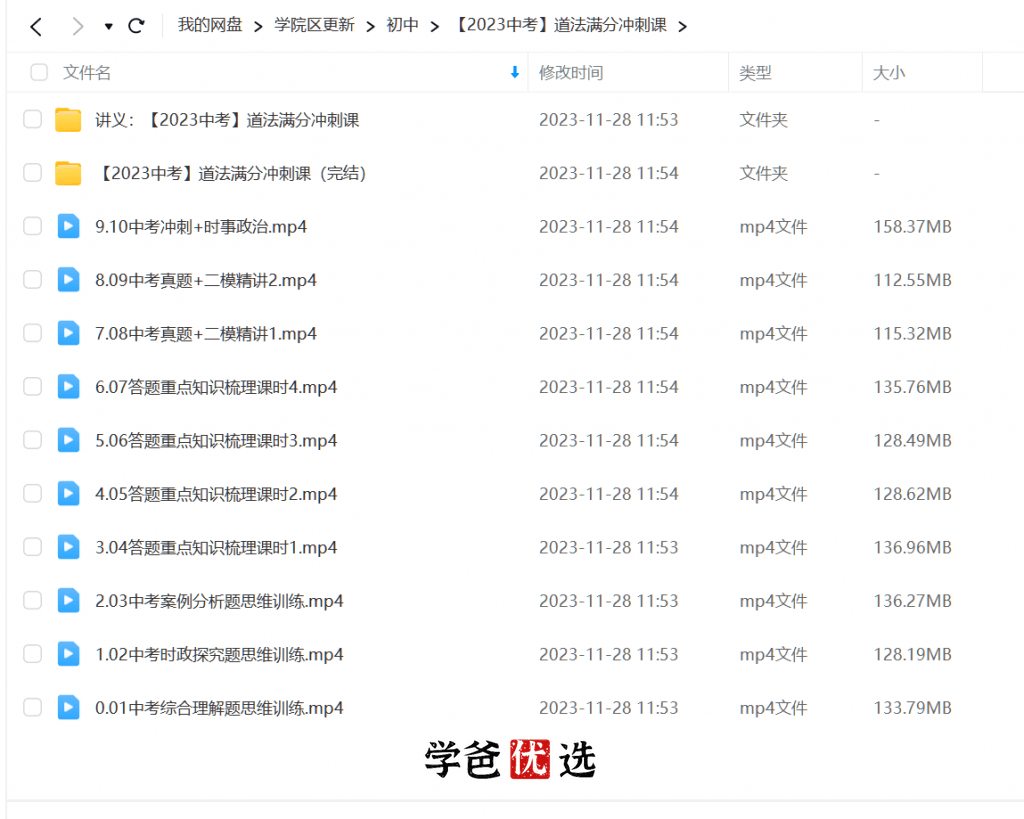Open file name 9.10中考冲刺+时事政治.mp4
Viewport: 1024px width, 819px height.
click(x=201, y=227)
